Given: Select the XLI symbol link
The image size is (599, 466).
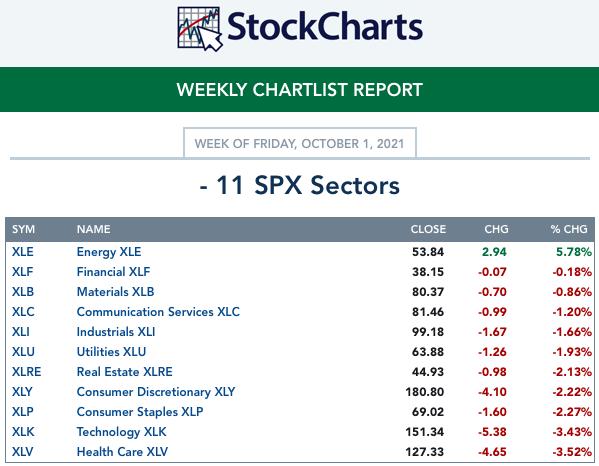Looking at the screenshot, I should coord(21,332).
